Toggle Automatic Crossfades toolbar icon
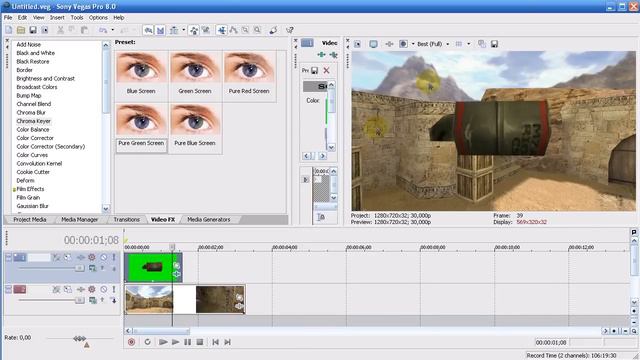Screen dimensions: 640x360 [160, 30]
